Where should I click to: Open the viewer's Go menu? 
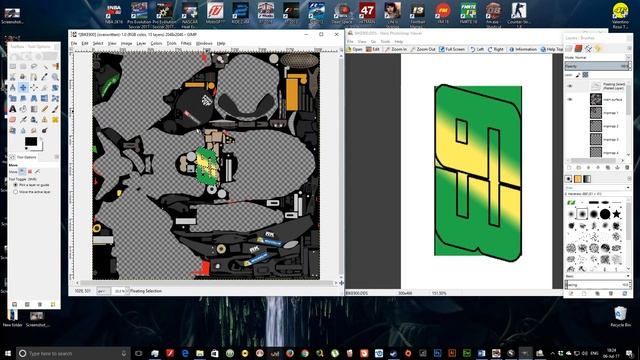click(373, 42)
